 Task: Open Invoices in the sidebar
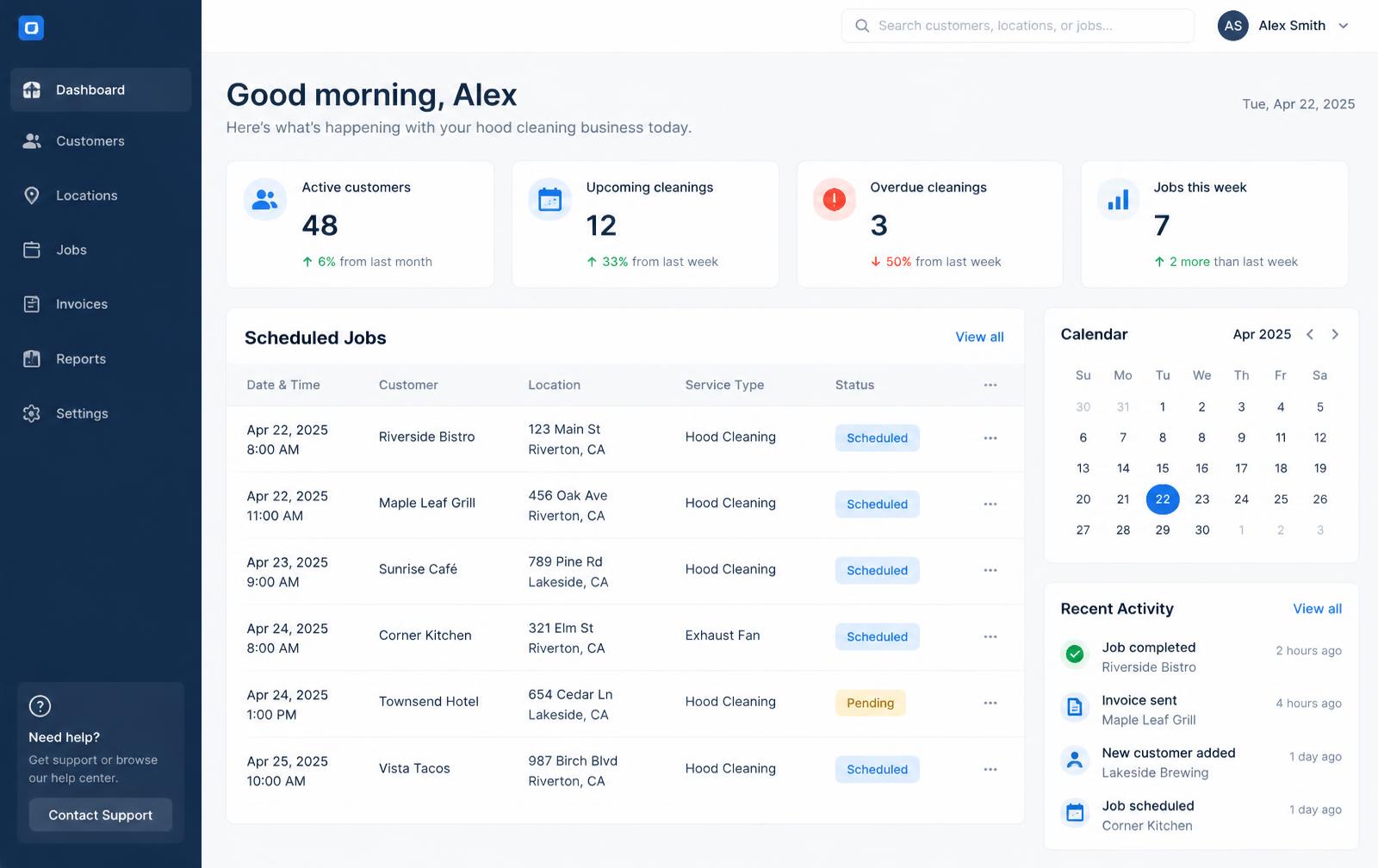[x=101, y=304]
